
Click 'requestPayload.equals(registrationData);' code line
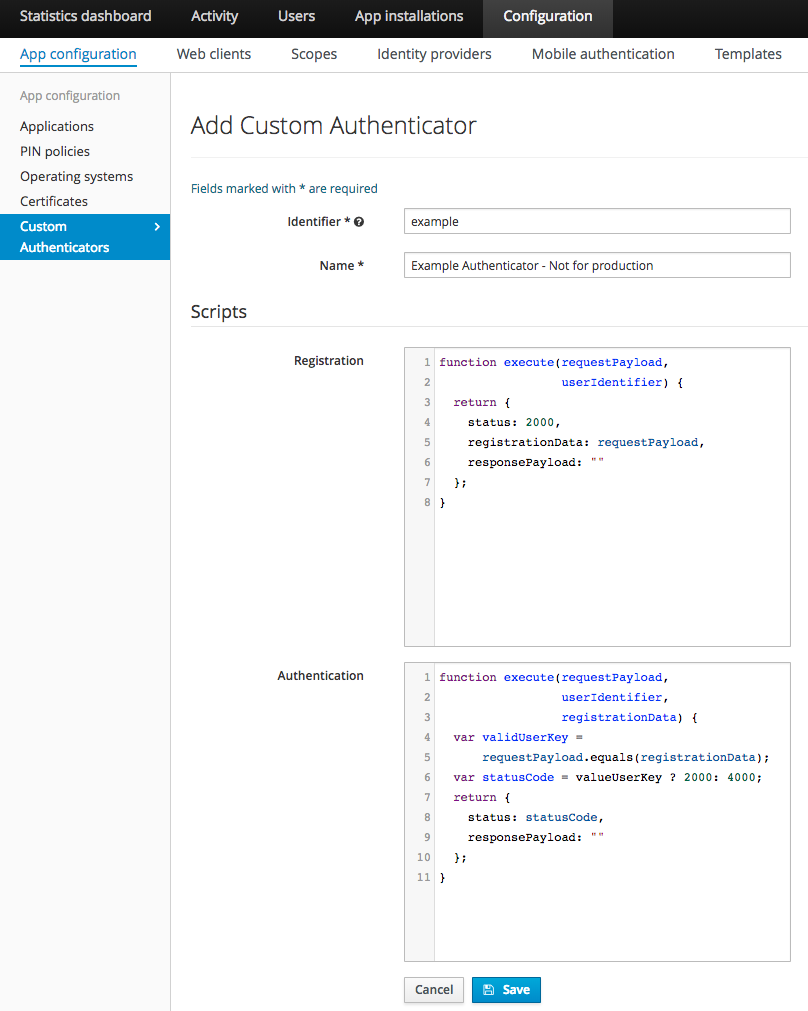626,757
